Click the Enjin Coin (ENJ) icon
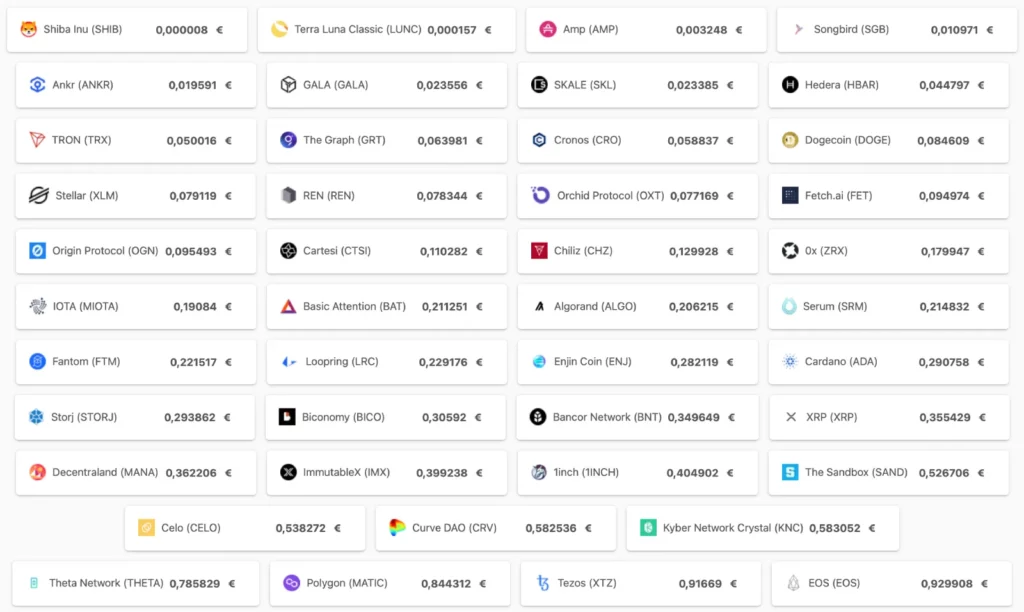 [x=539, y=361]
